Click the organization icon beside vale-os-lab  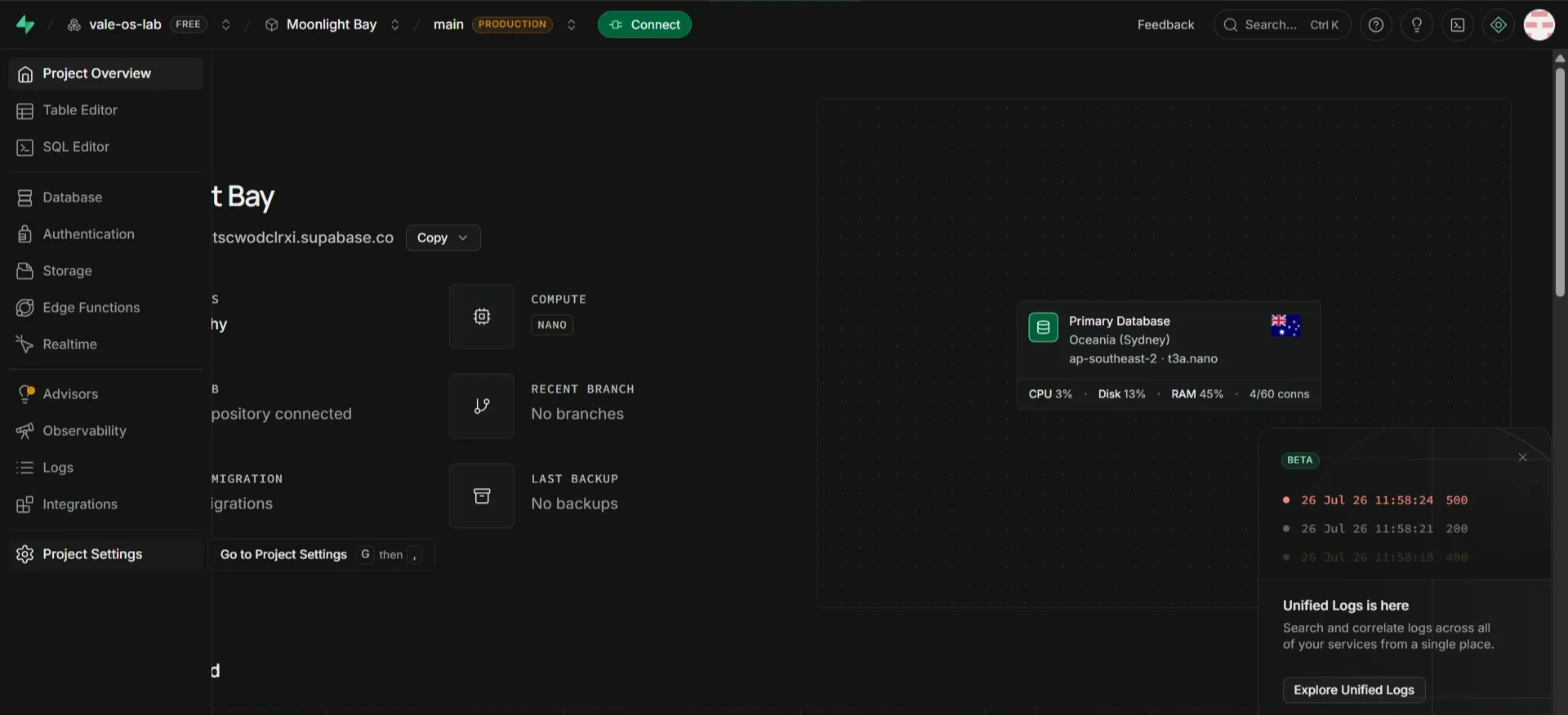[x=73, y=24]
